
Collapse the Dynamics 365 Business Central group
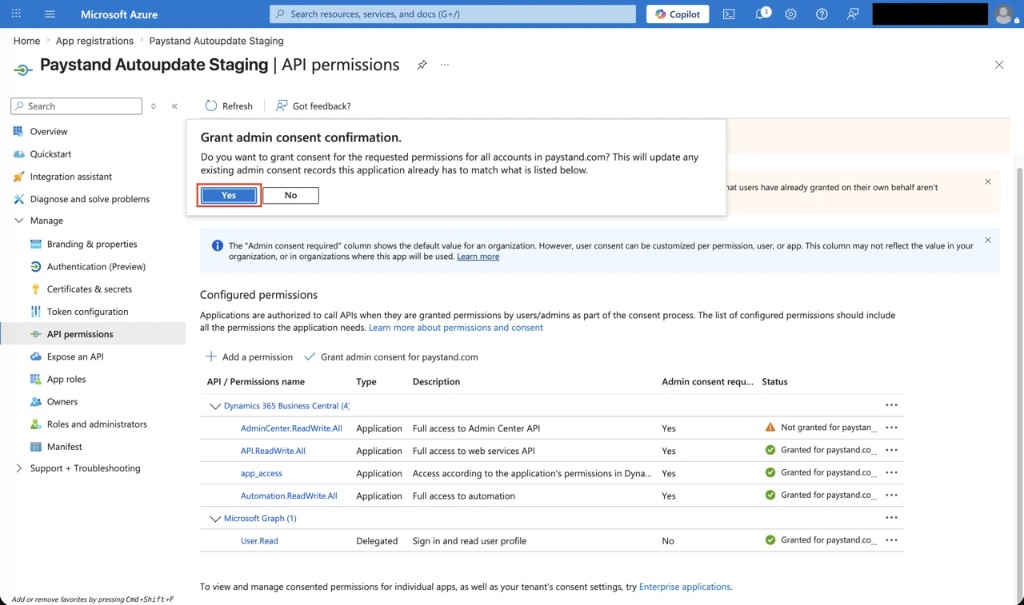point(215,406)
